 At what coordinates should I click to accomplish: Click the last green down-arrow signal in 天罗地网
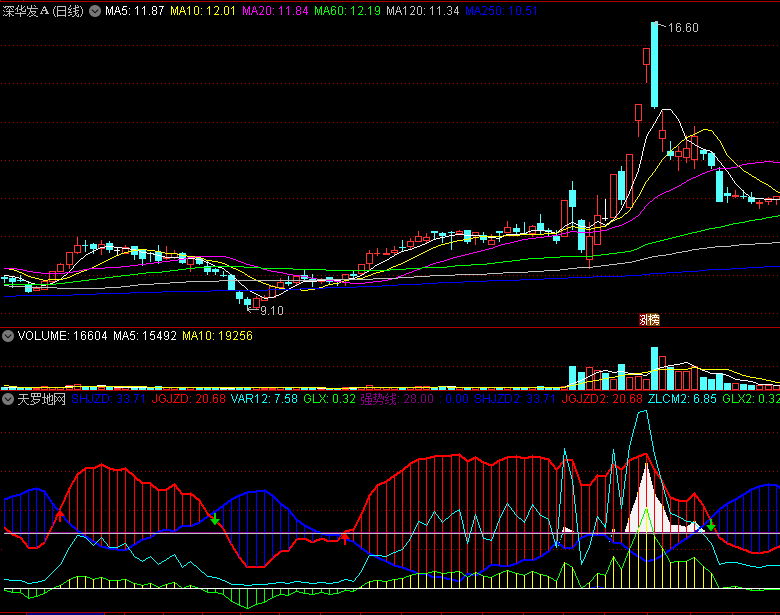pyautogui.click(x=711, y=524)
